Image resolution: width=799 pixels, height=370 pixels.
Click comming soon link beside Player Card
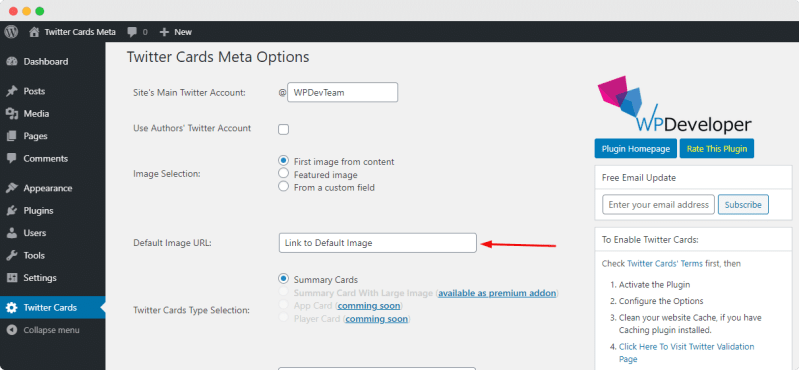click(x=376, y=319)
